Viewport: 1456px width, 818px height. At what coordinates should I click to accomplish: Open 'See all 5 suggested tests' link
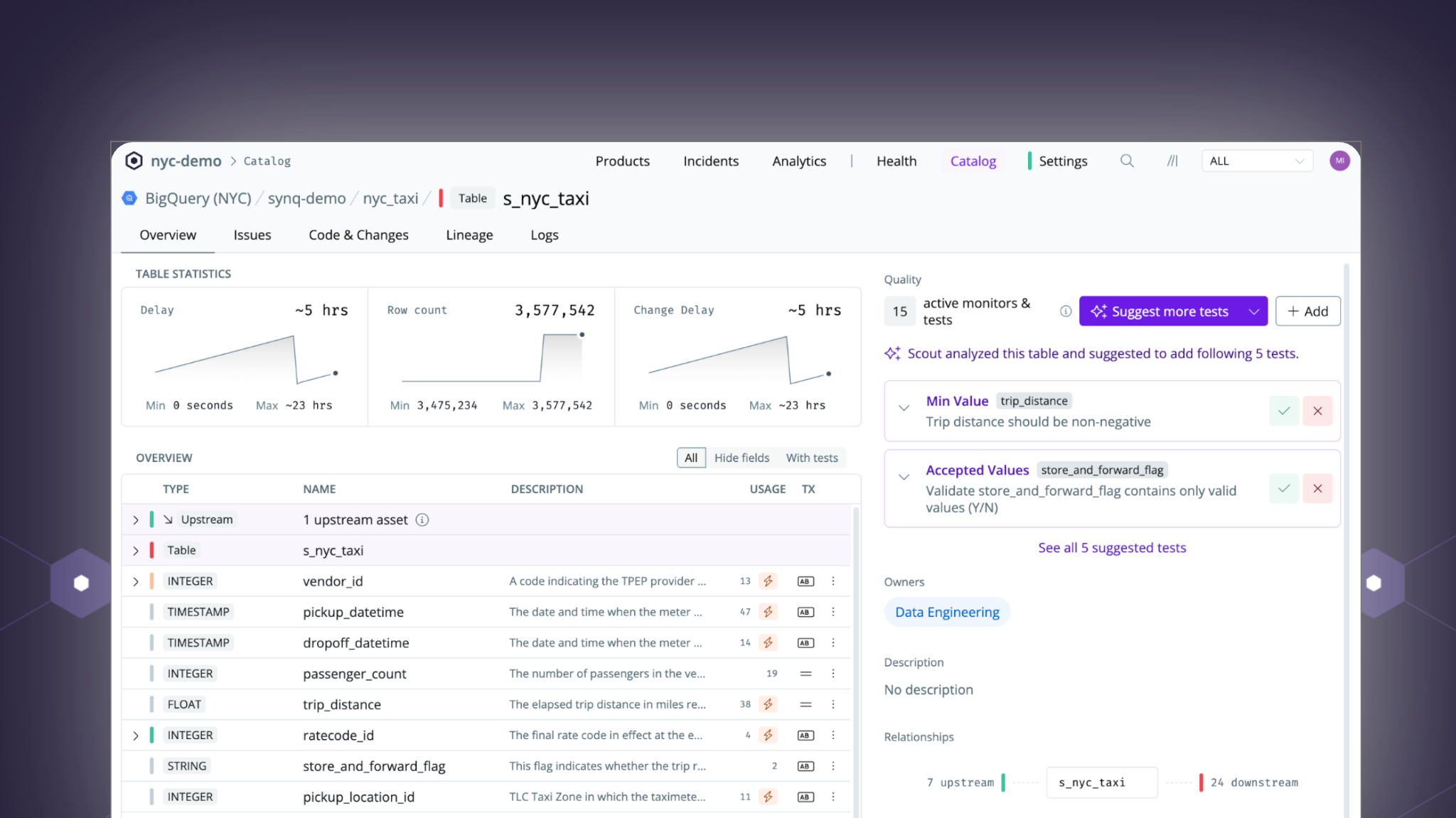[1111, 548]
